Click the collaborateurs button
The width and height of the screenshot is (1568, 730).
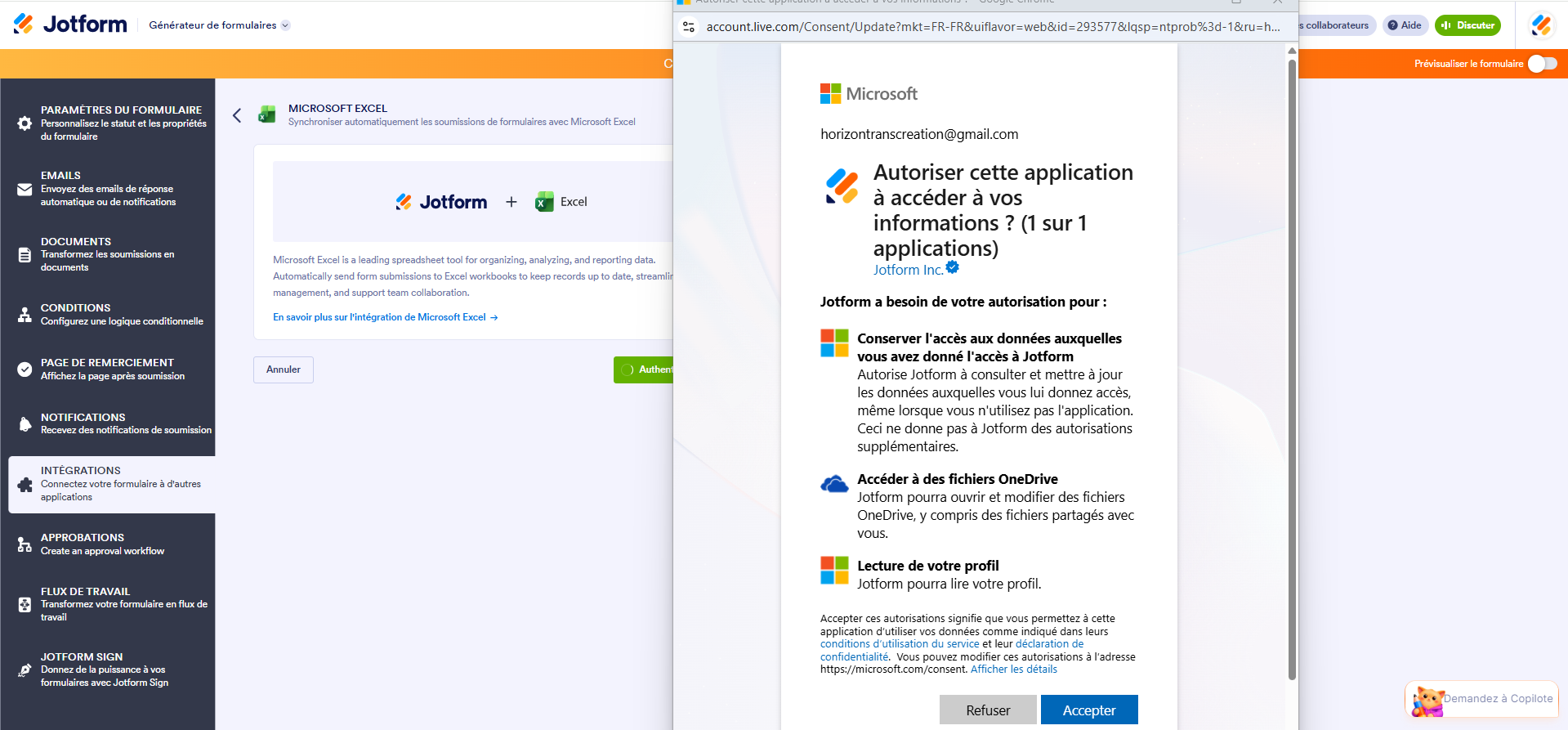pyautogui.click(x=1337, y=25)
